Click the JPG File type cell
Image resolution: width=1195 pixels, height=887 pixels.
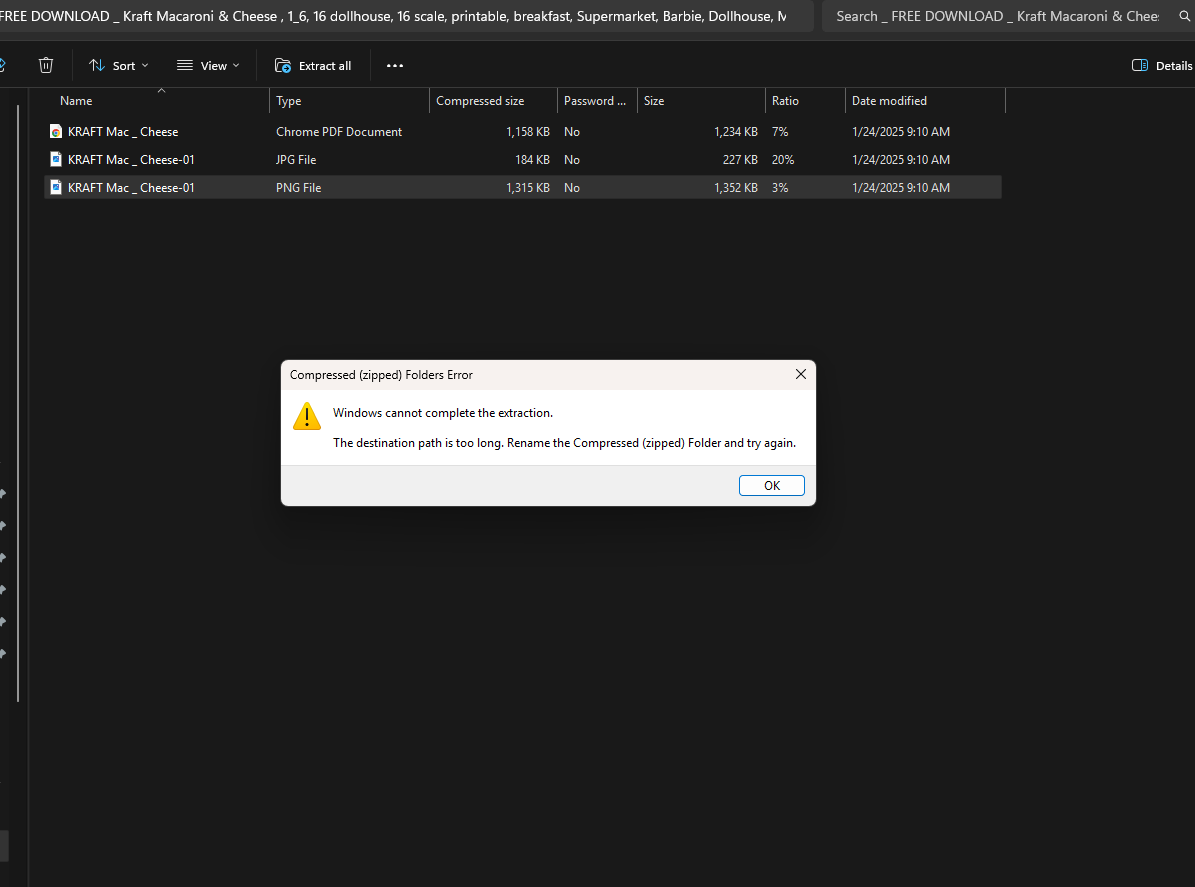[296, 159]
